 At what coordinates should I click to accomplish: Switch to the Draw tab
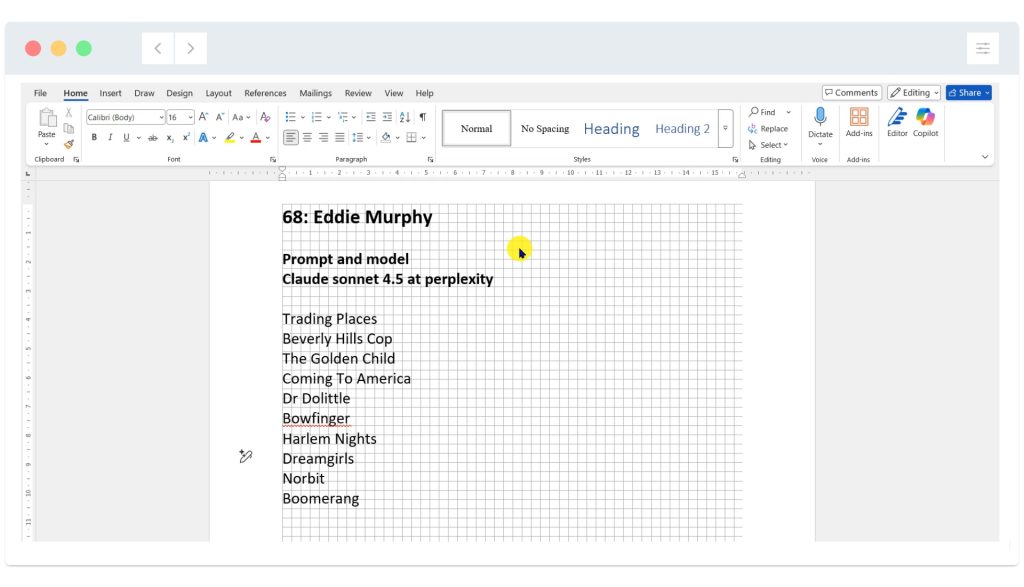(144, 93)
